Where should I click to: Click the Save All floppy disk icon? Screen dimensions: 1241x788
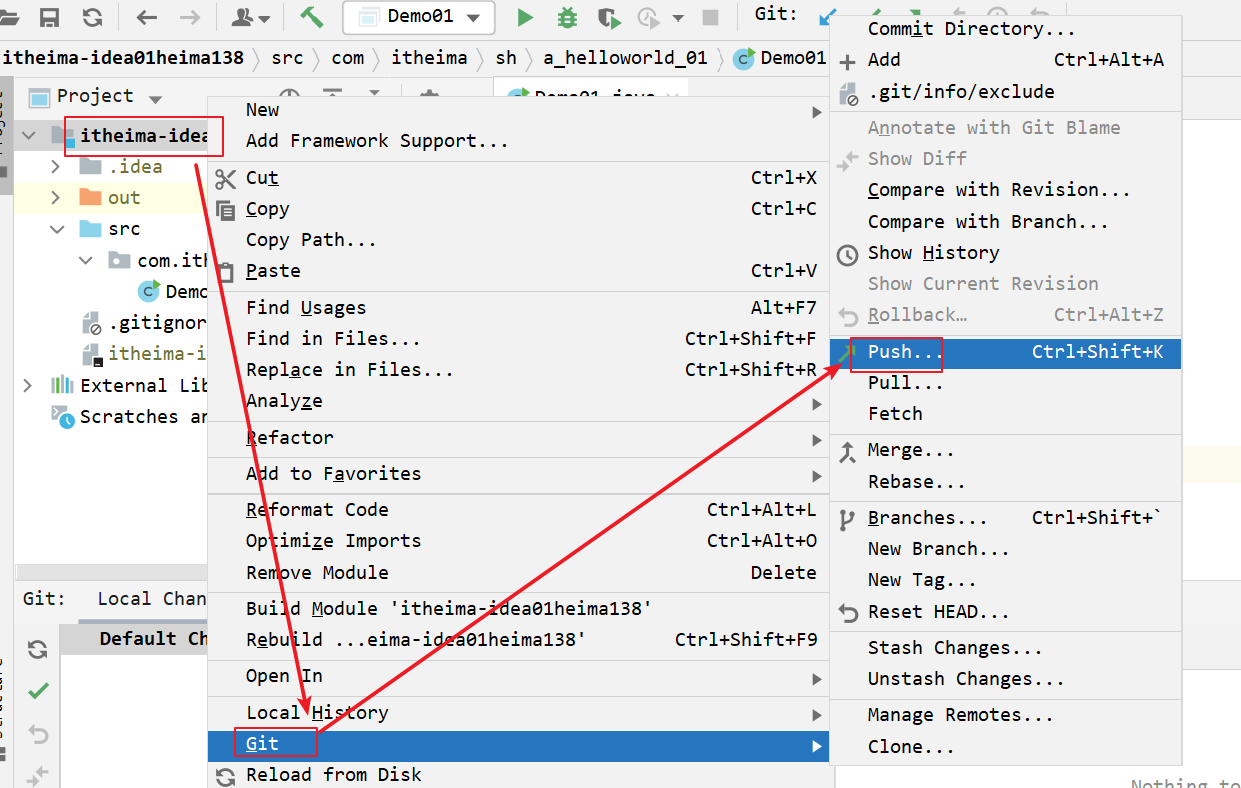click(49, 17)
